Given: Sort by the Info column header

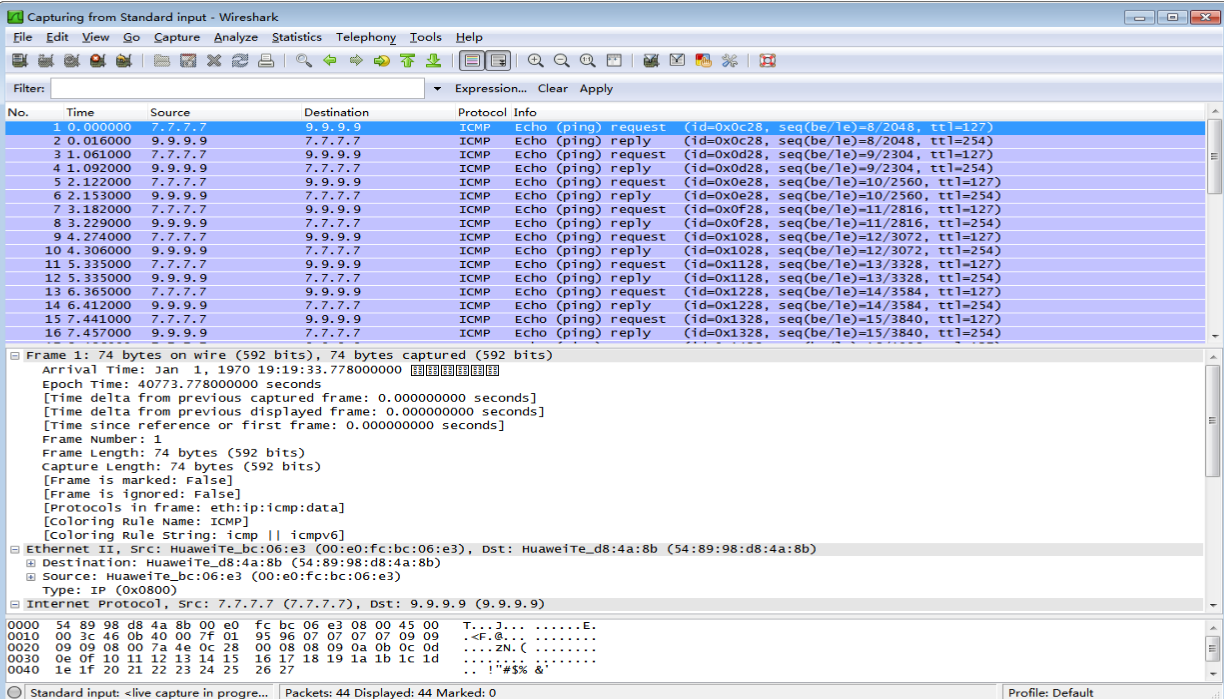Looking at the screenshot, I should pyautogui.click(x=858, y=112).
